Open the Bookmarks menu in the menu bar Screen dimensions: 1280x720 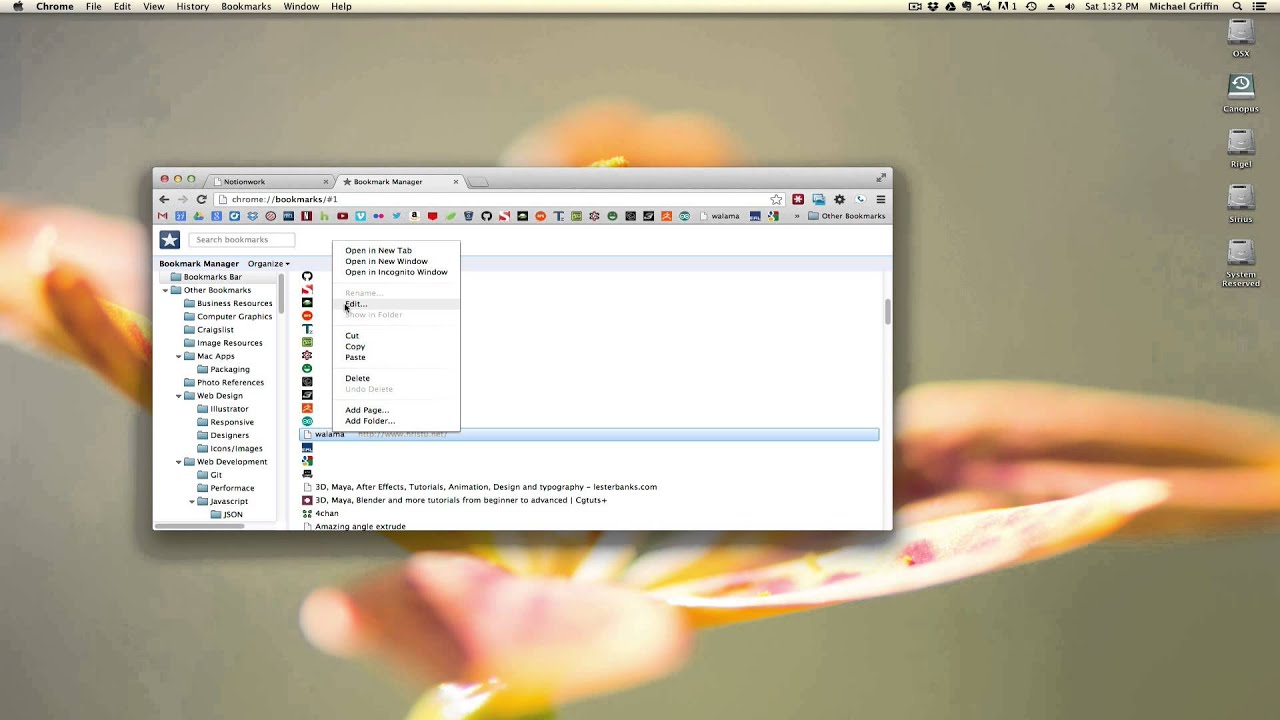[x=246, y=6]
